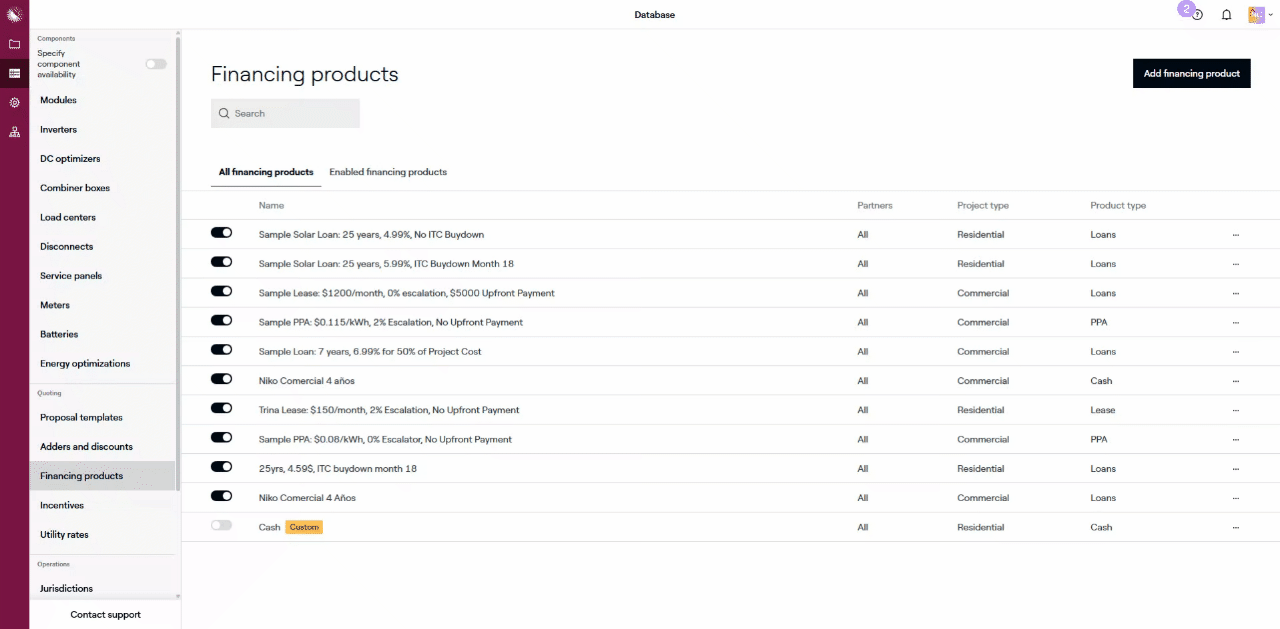The height and width of the screenshot is (629, 1280).
Task: Toggle Specify component availability switch
Action: point(156,64)
